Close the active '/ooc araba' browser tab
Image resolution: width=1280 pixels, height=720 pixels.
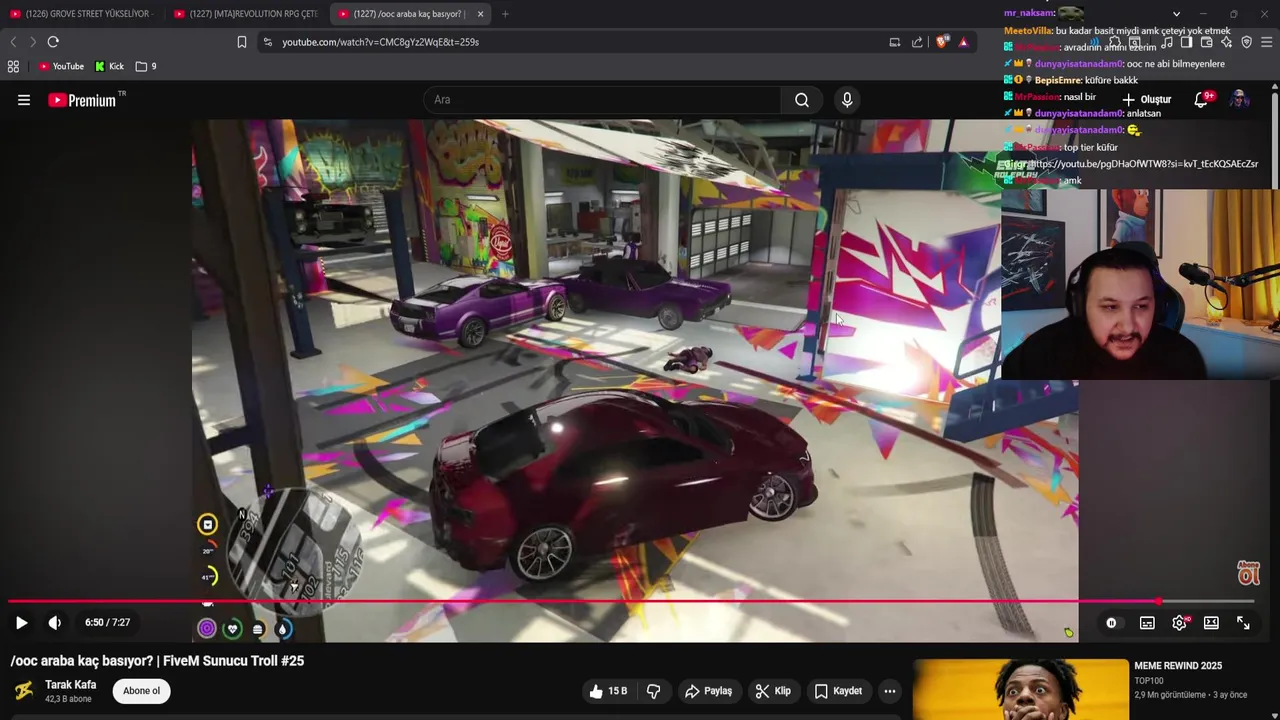click(480, 14)
